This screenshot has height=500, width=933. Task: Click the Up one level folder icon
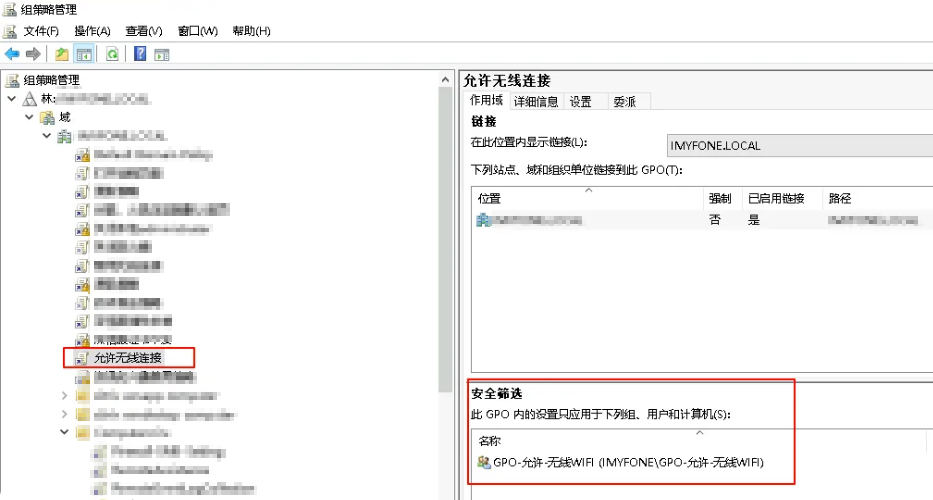pyautogui.click(x=62, y=54)
